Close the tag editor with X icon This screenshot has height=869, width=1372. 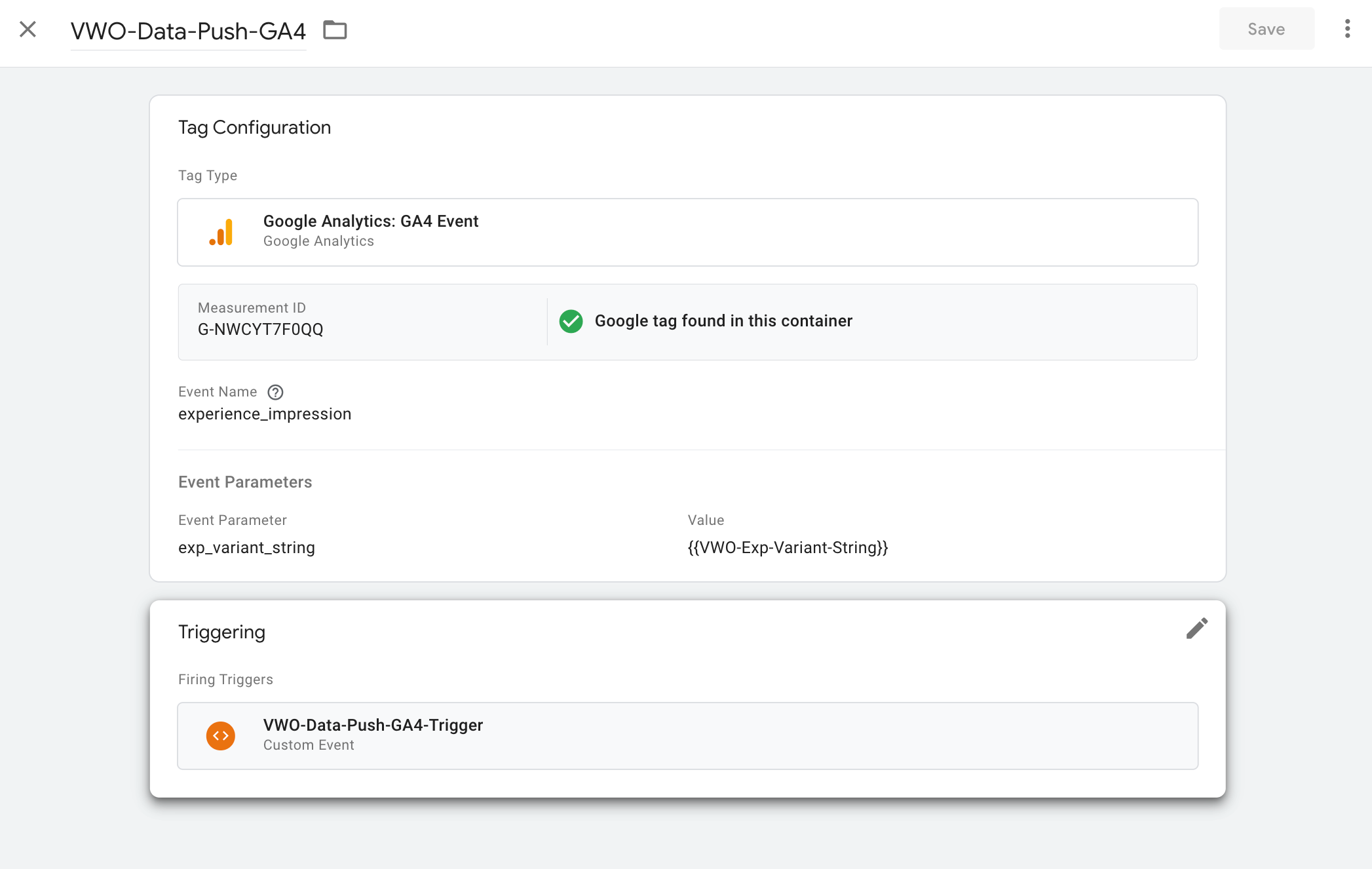(x=28, y=29)
